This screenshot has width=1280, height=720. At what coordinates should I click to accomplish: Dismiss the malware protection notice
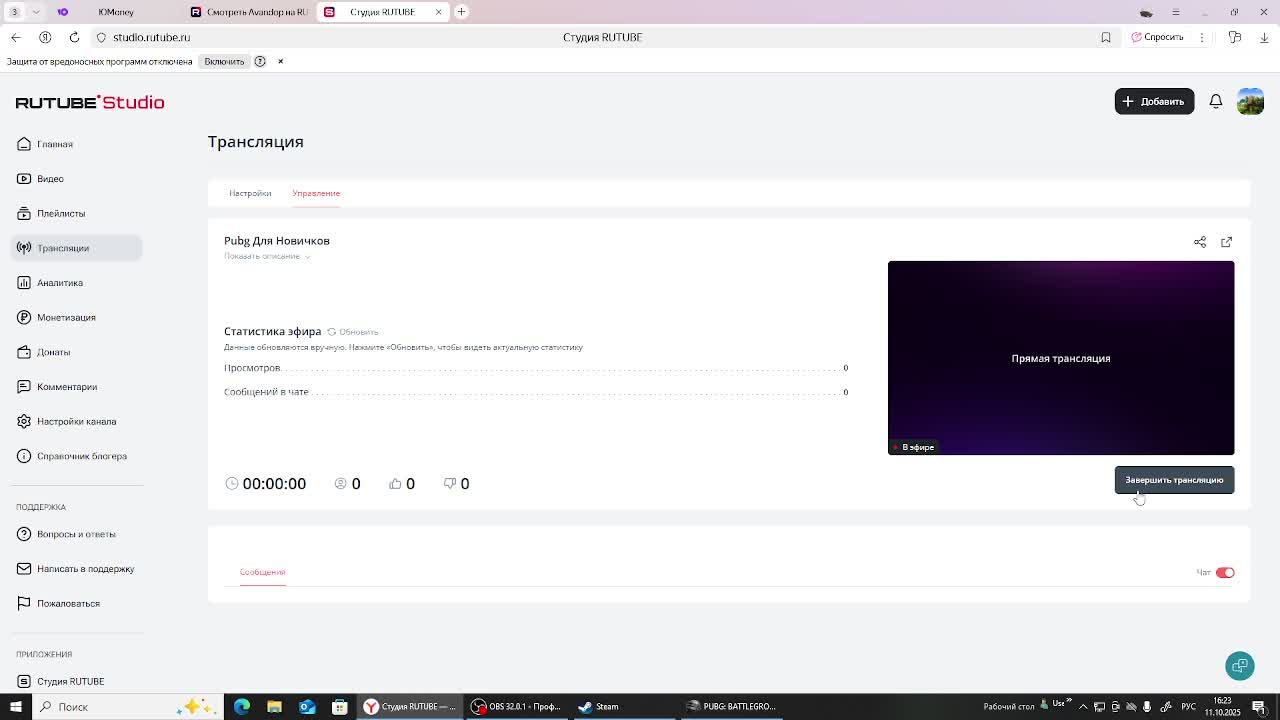280,62
